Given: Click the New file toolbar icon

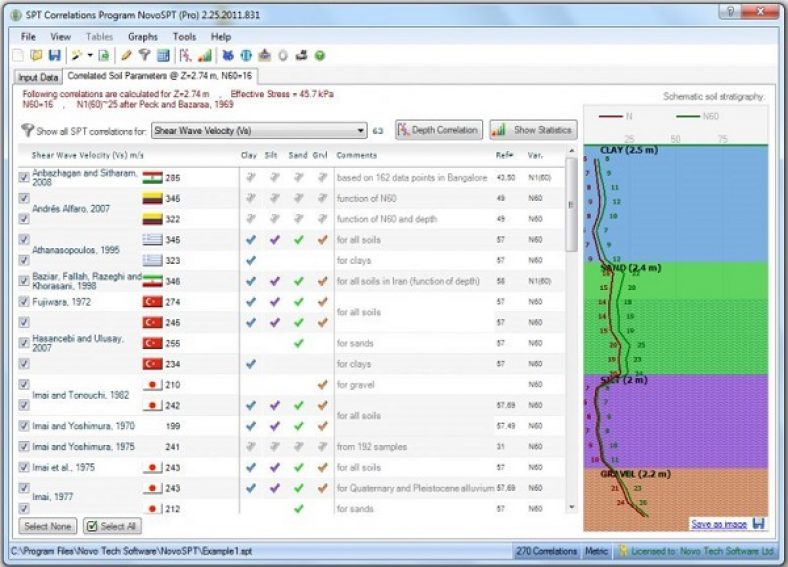Looking at the screenshot, I should [x=18, y=56].
